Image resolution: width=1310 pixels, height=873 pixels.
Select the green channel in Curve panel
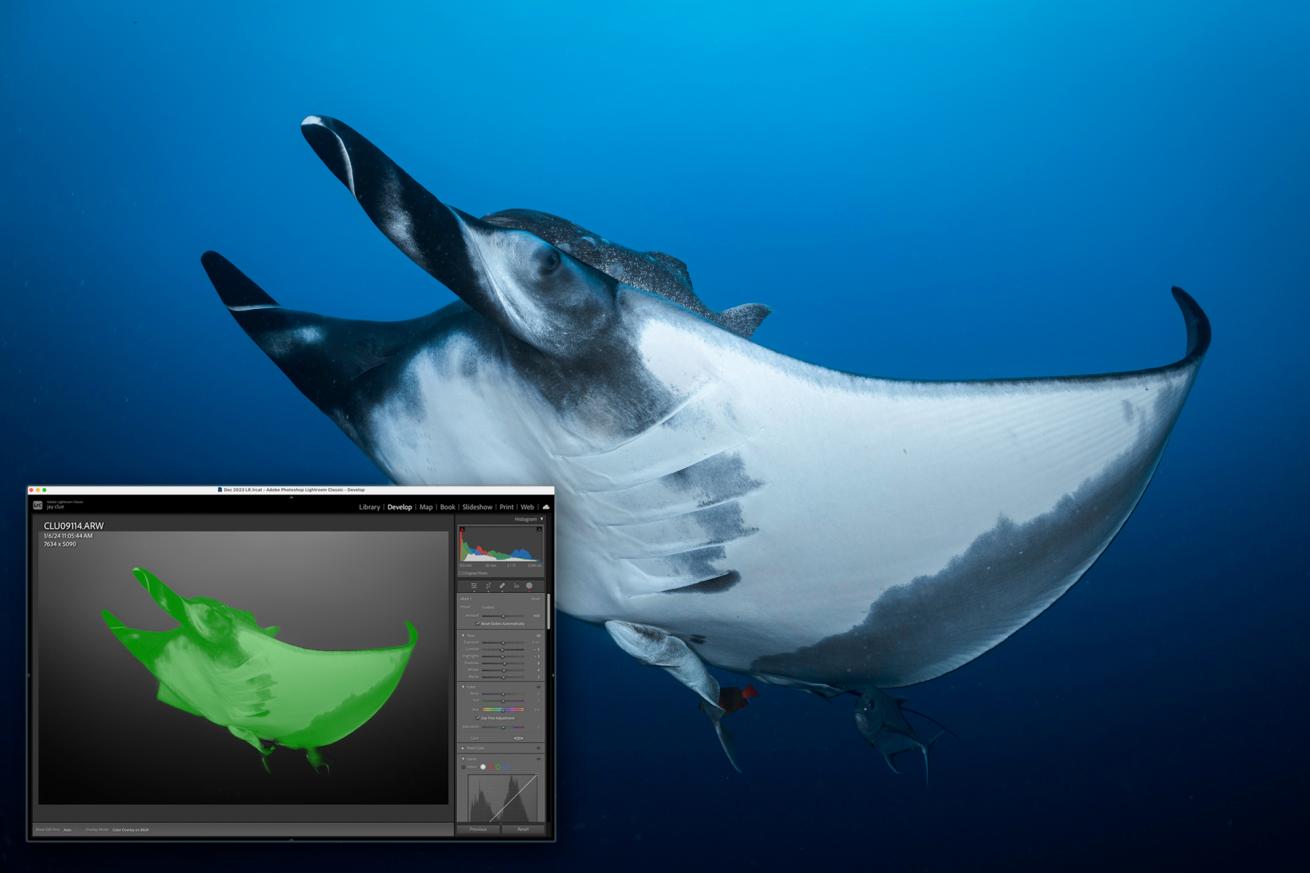click(x=499, y=767)
